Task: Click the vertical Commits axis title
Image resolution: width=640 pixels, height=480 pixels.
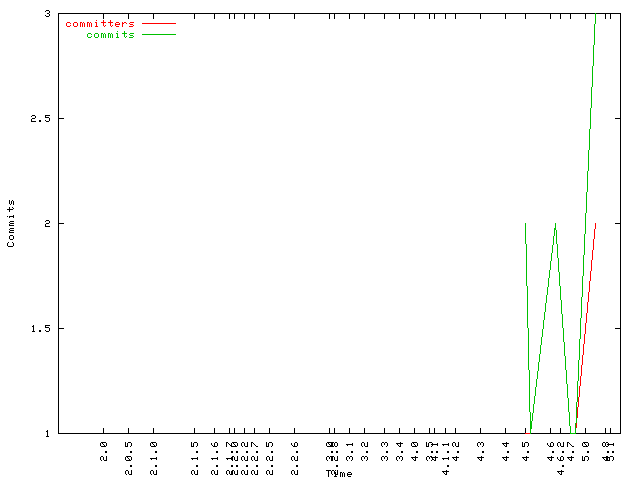Action: tap(11, 223)
